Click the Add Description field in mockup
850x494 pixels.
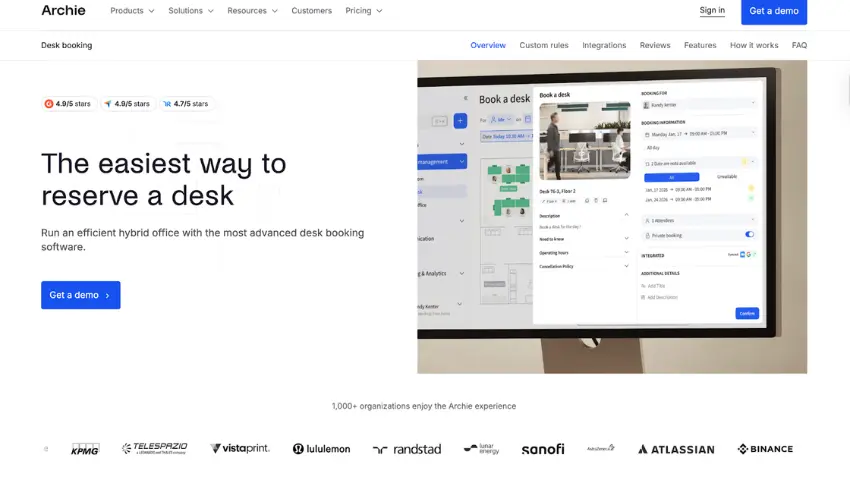point(659,297)
